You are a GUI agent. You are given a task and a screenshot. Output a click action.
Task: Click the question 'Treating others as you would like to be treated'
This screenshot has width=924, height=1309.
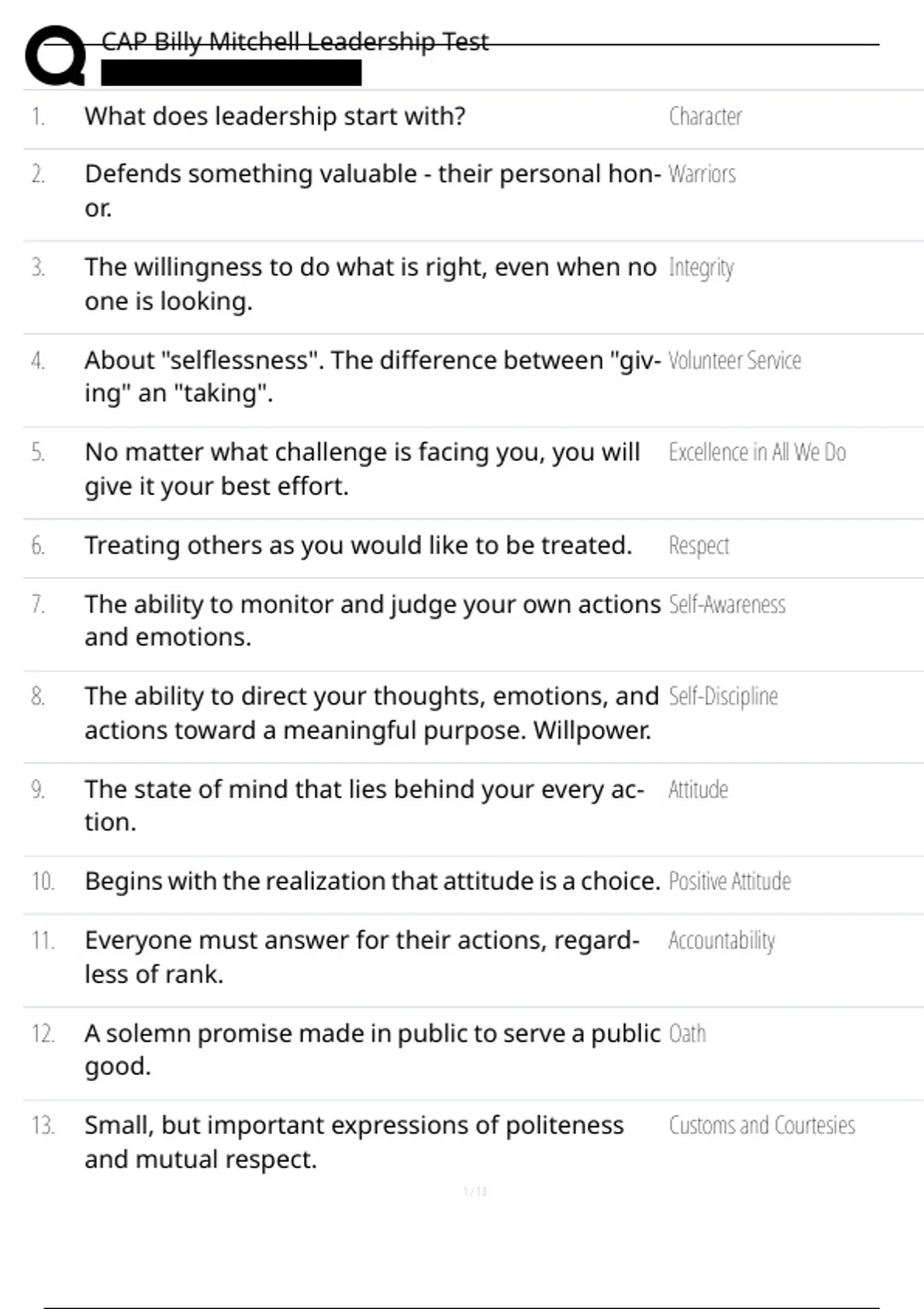pyautogui.click(x=358, y=545)
